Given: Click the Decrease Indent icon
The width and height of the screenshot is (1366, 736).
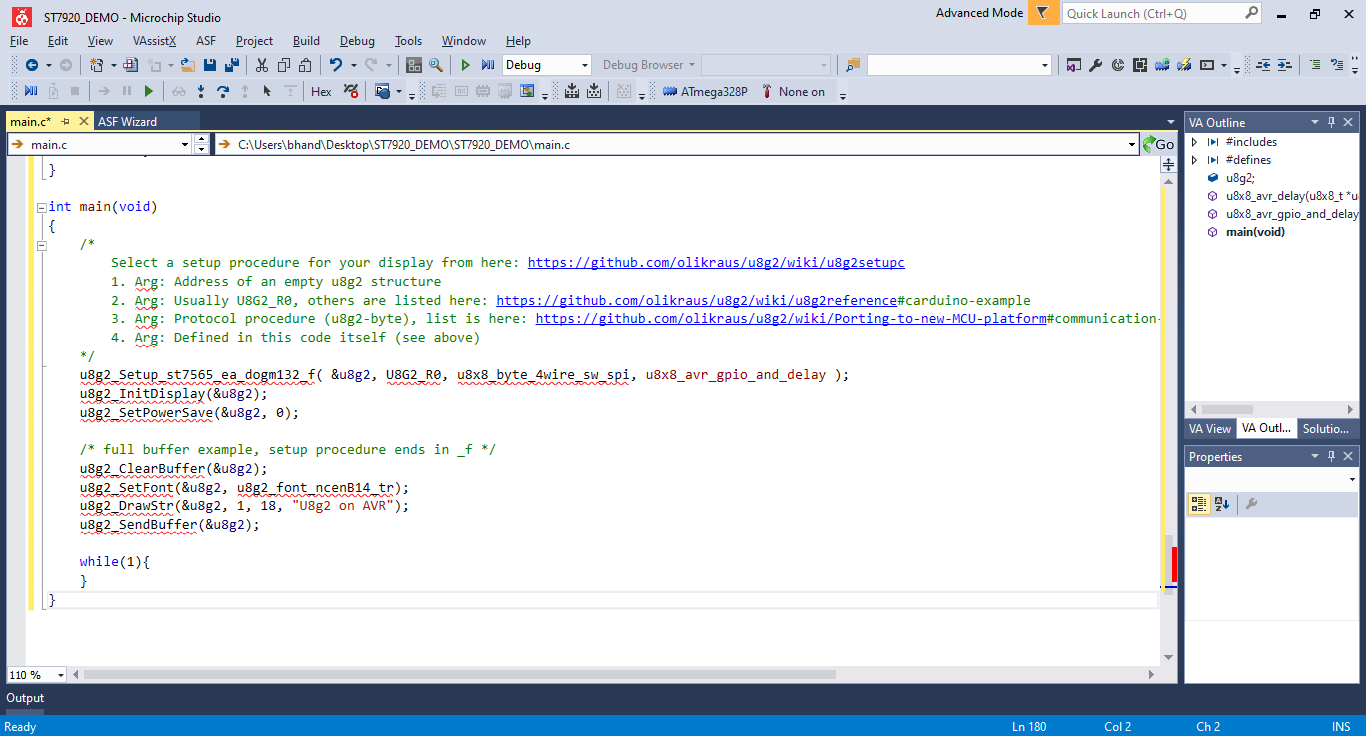Looking at the screenshot, I should coord(1263,65).
